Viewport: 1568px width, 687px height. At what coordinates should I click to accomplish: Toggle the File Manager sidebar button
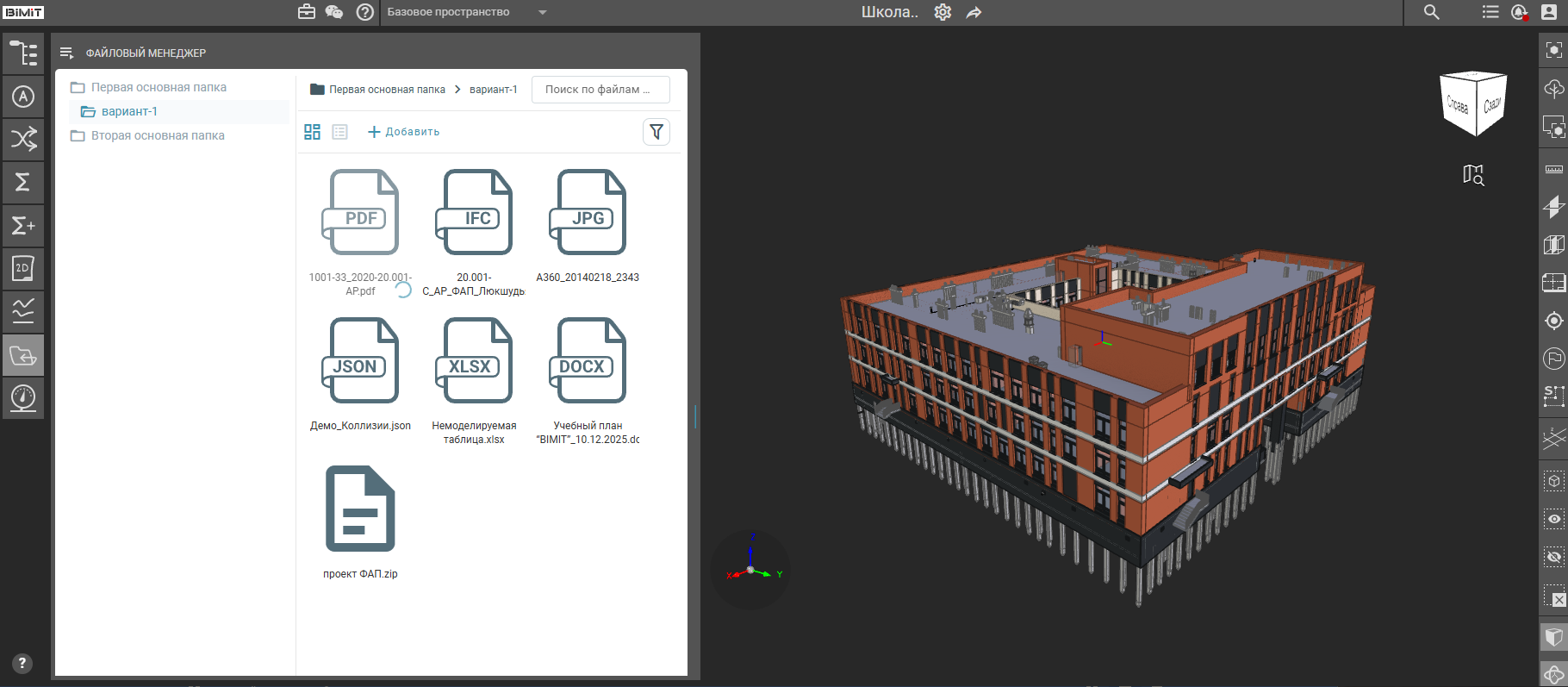pos(23,355)
